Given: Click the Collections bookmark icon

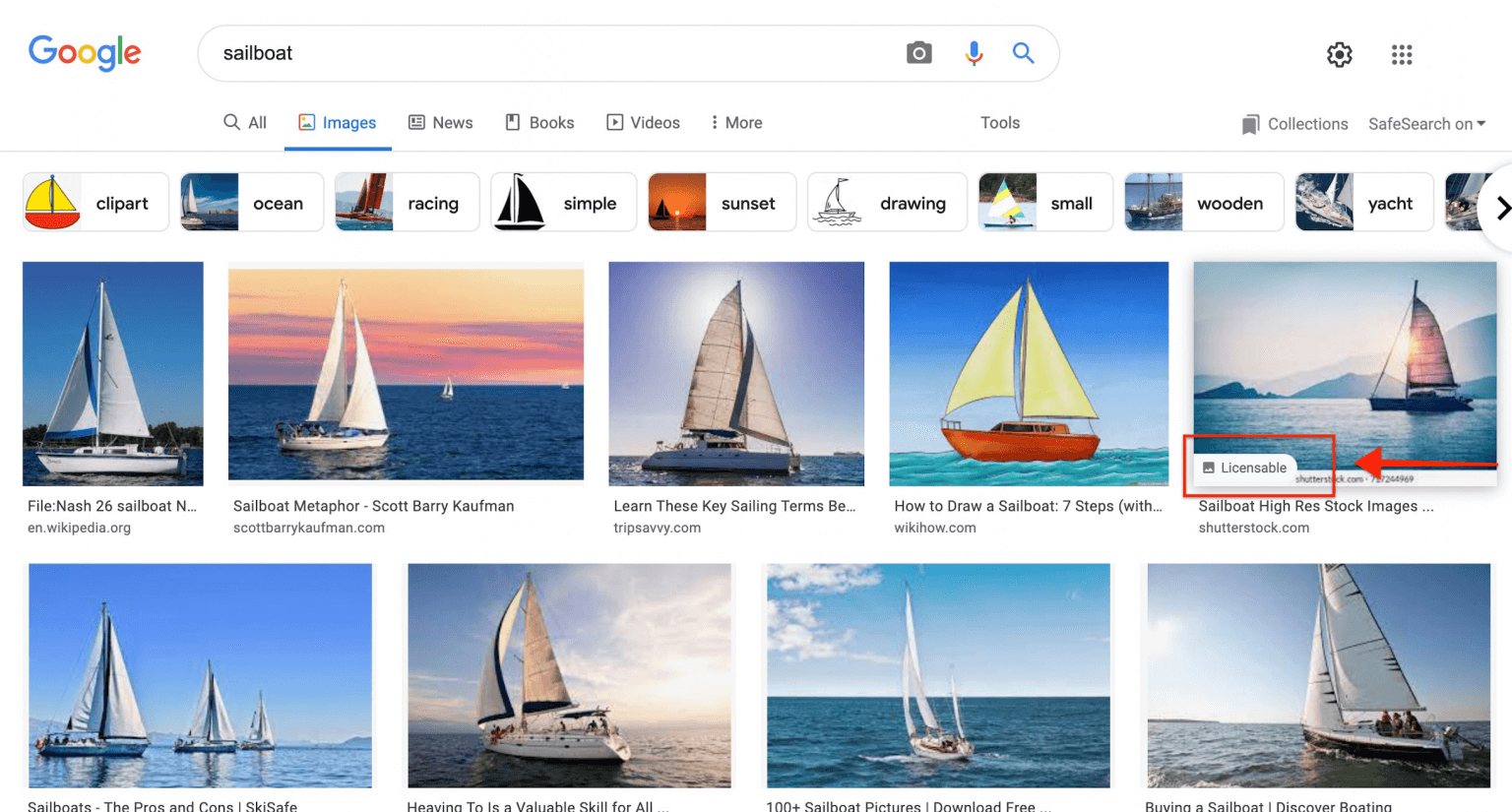Looking at the screenshot, I should pos(1251,123).
